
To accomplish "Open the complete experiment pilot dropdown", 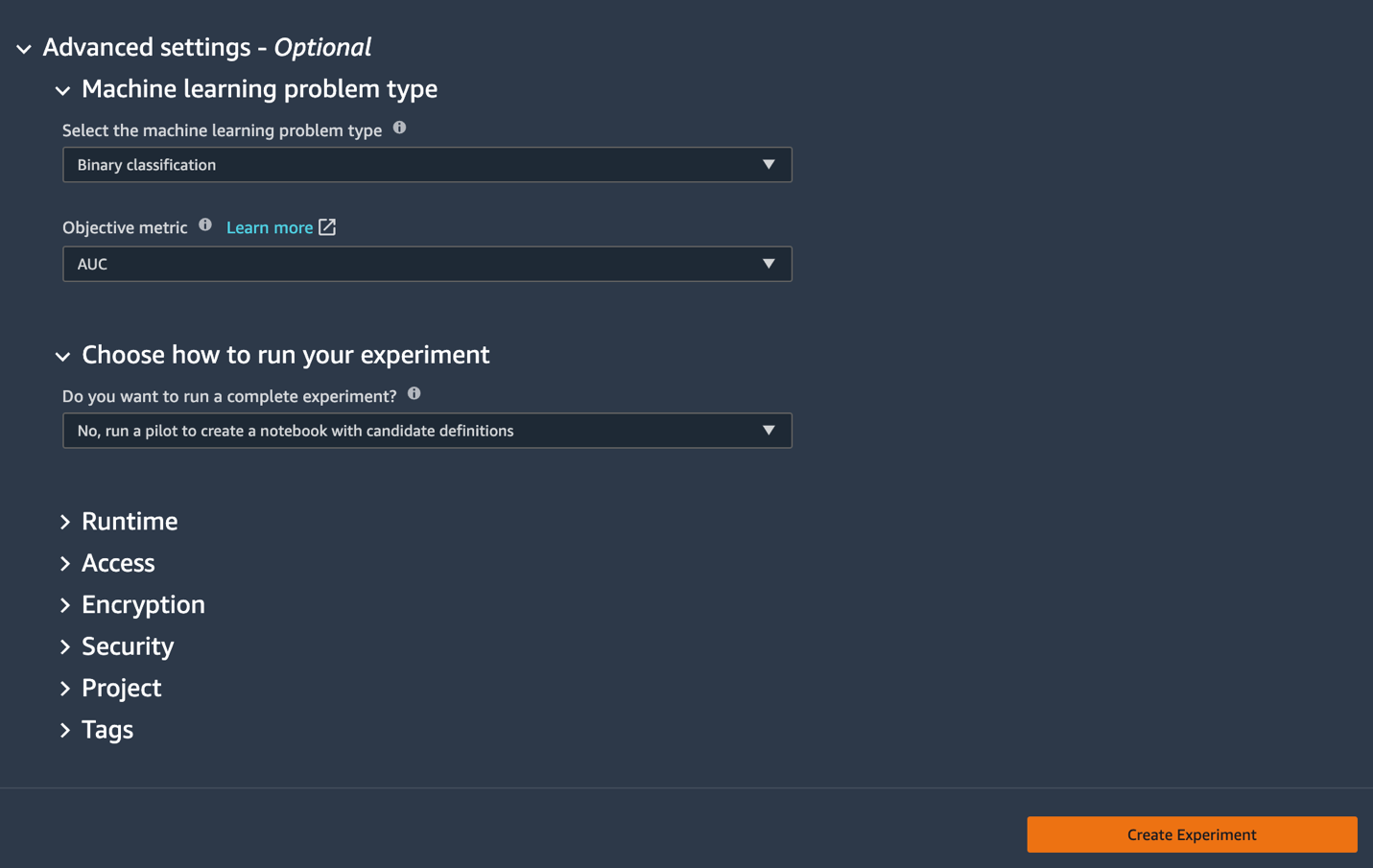I will pyautogui.click(x=426, y=431).
